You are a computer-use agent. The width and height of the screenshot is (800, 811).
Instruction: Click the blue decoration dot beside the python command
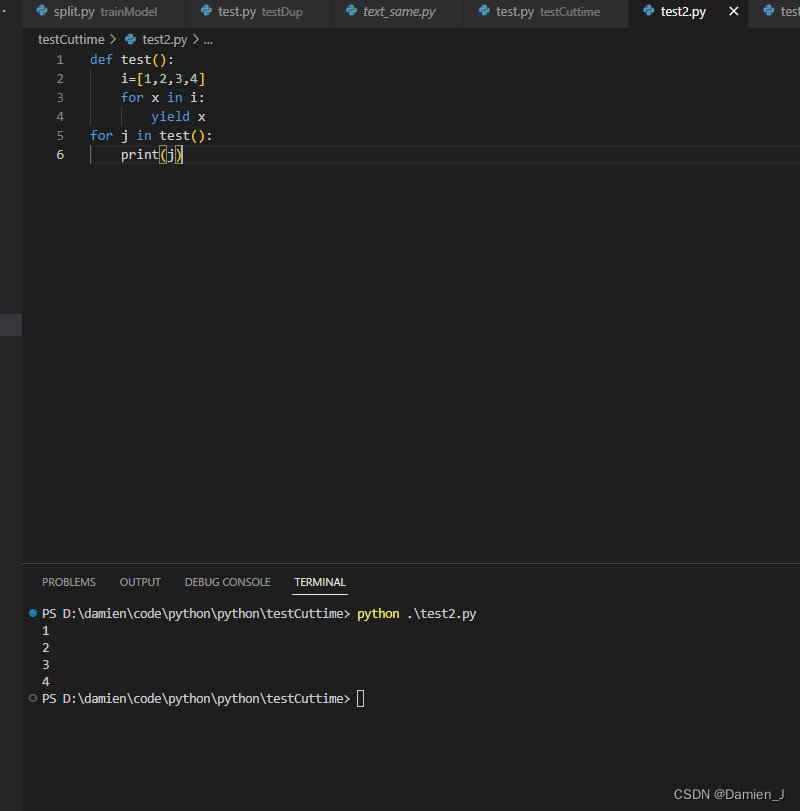(31, 613)
